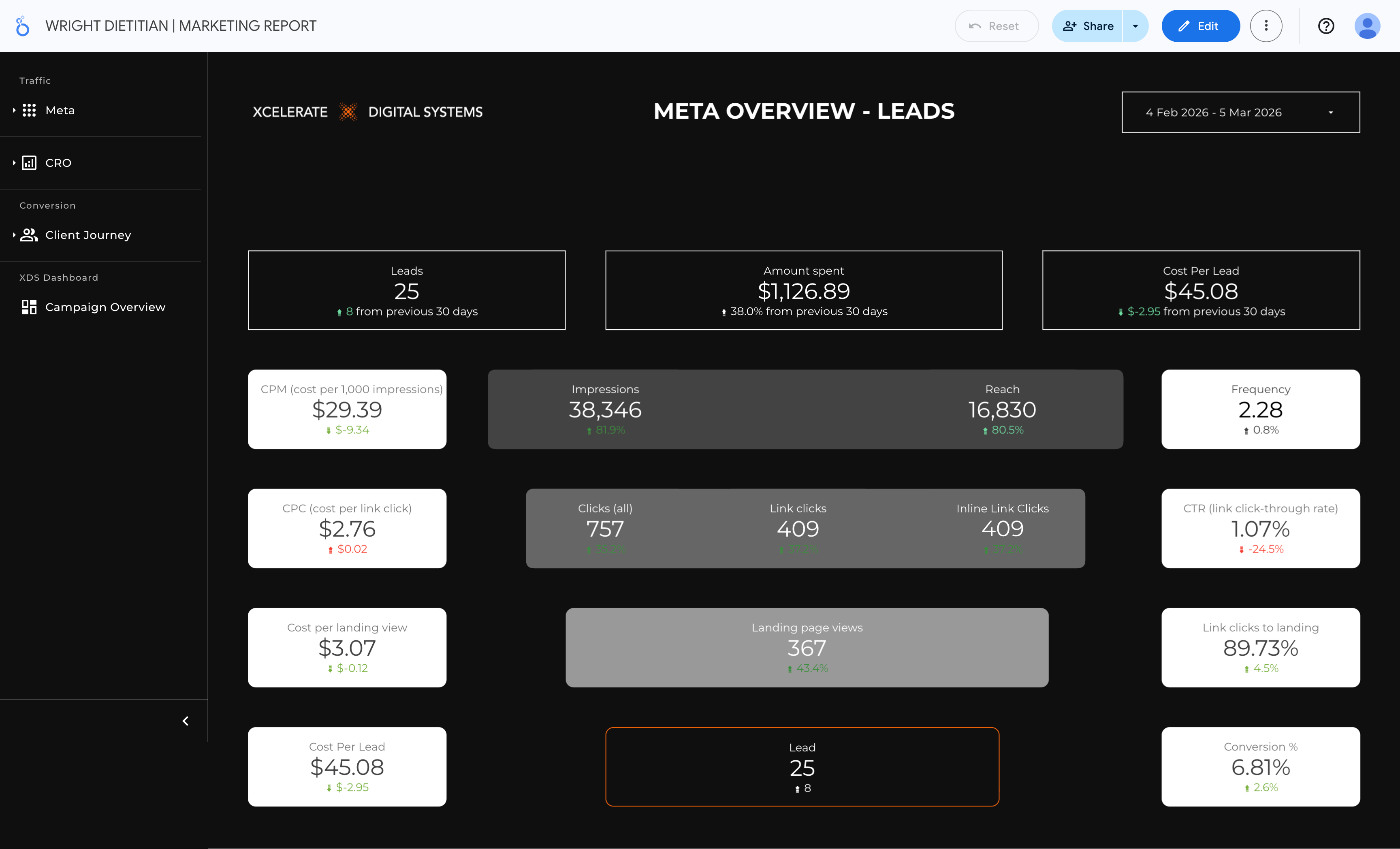Expand the Client Journey section arrow
Screen dimensions: 1400x849
(14, 235)
